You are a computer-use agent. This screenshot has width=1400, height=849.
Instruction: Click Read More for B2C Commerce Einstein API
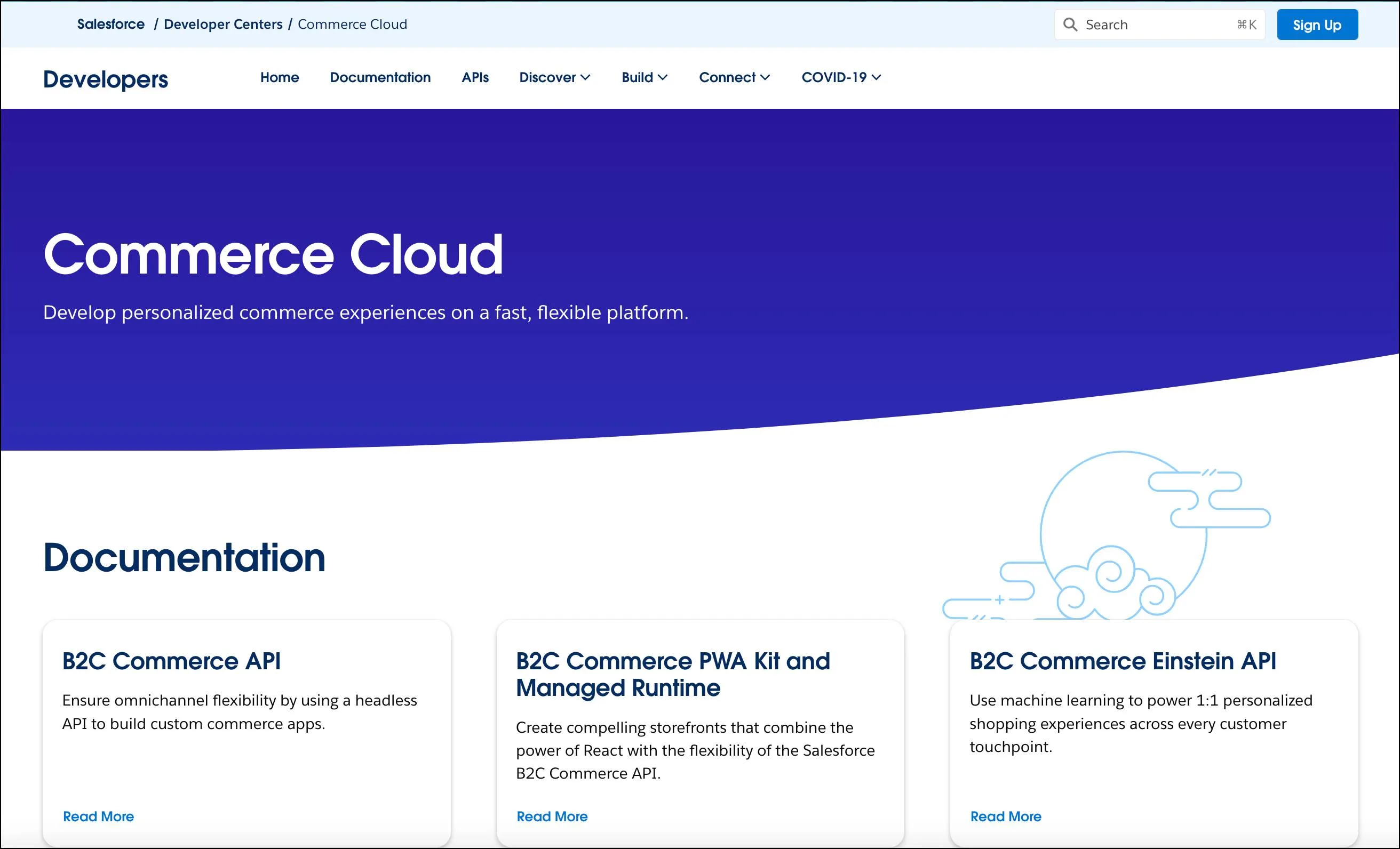1007,815
